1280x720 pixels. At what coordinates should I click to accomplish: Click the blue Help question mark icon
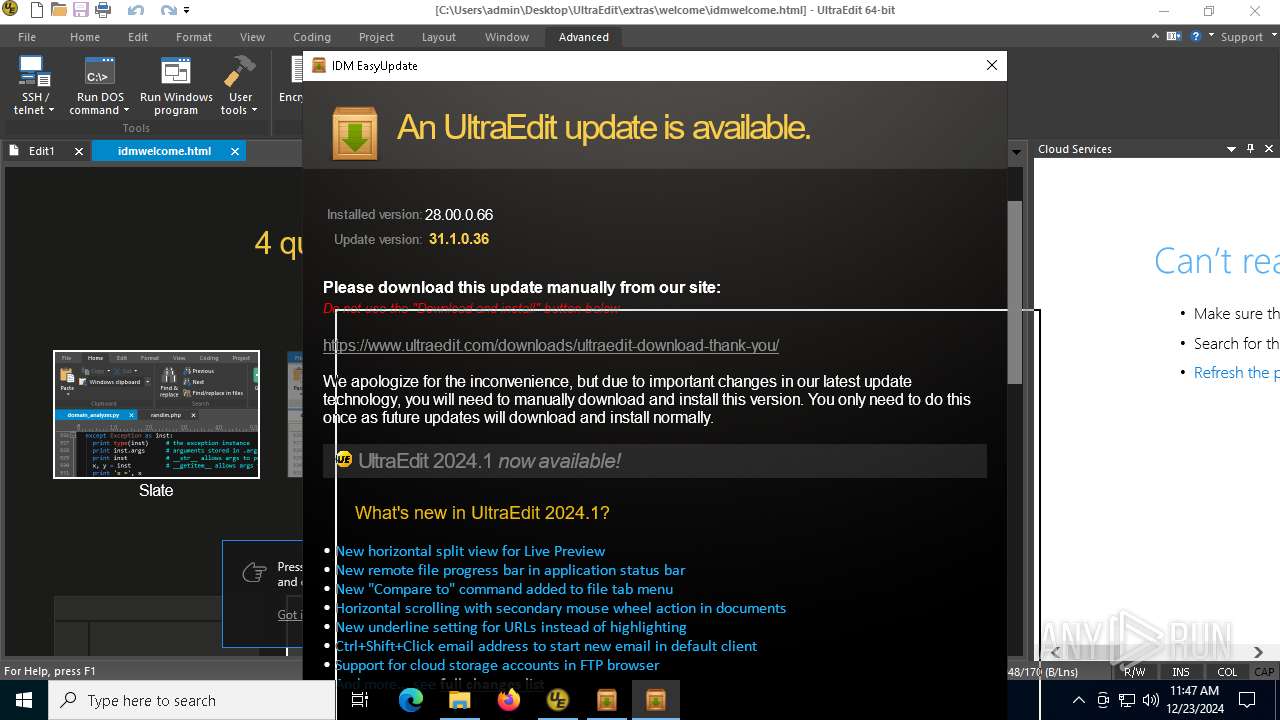(1195, 37)
